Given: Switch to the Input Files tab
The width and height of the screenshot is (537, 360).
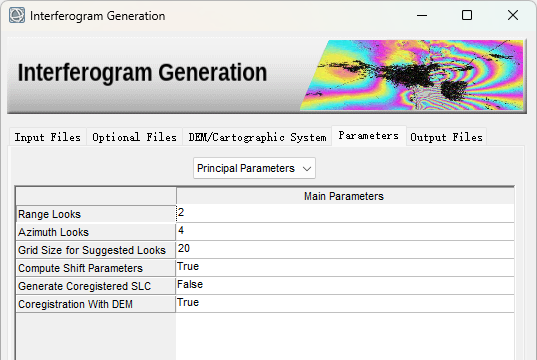Looking at the screenshot, I should (48, 137).
